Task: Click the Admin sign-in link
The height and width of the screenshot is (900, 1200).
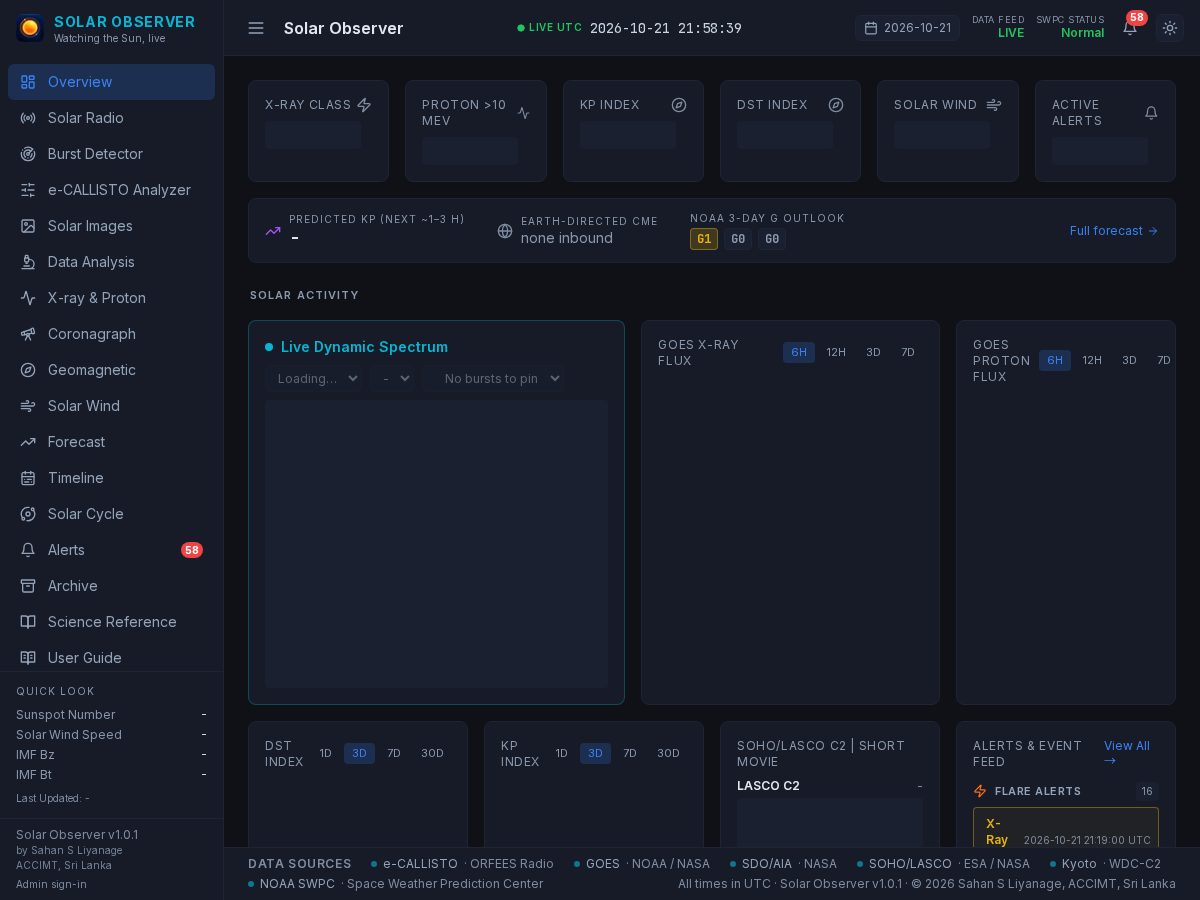Action: [x=51, y=884]
